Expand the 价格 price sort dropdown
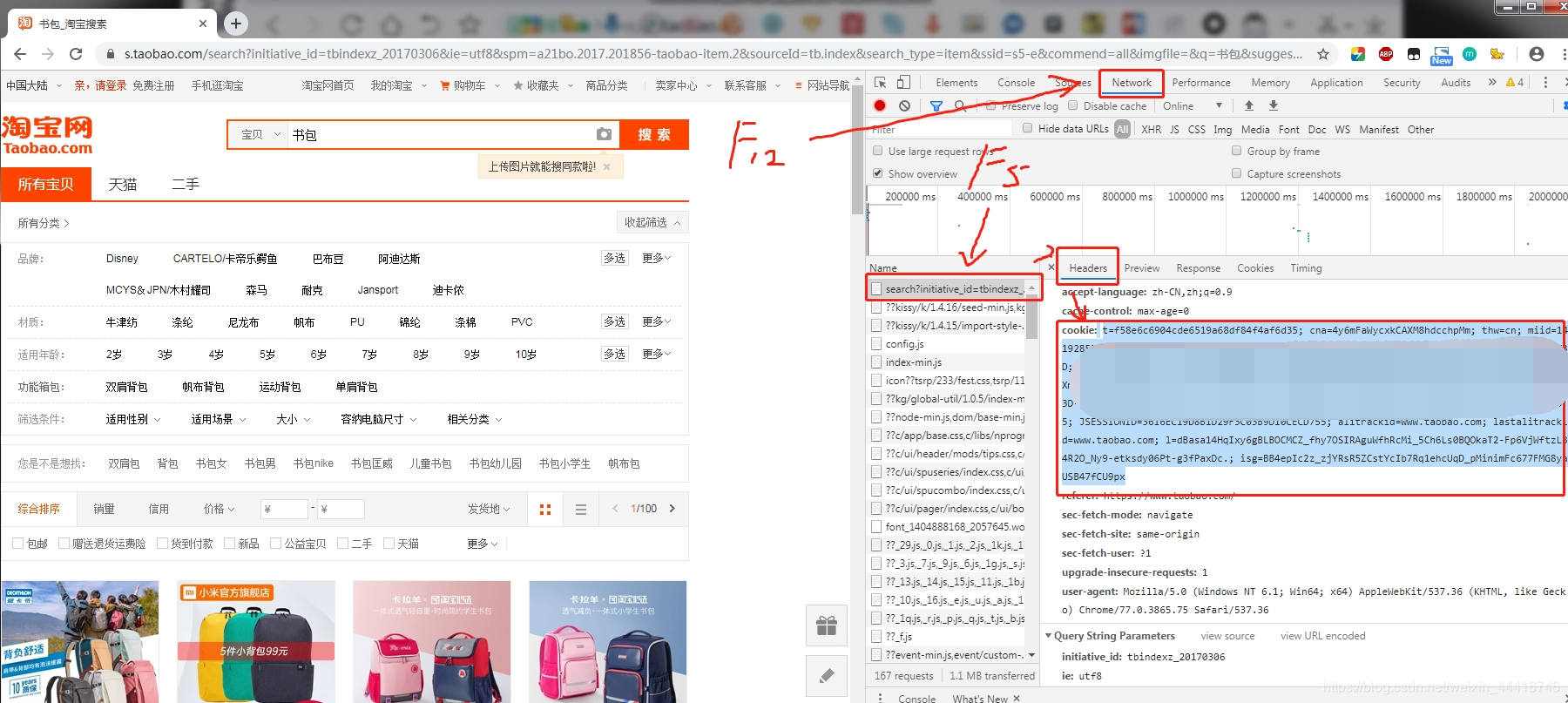Screen dimensions: 1568x703 [219, 509]
